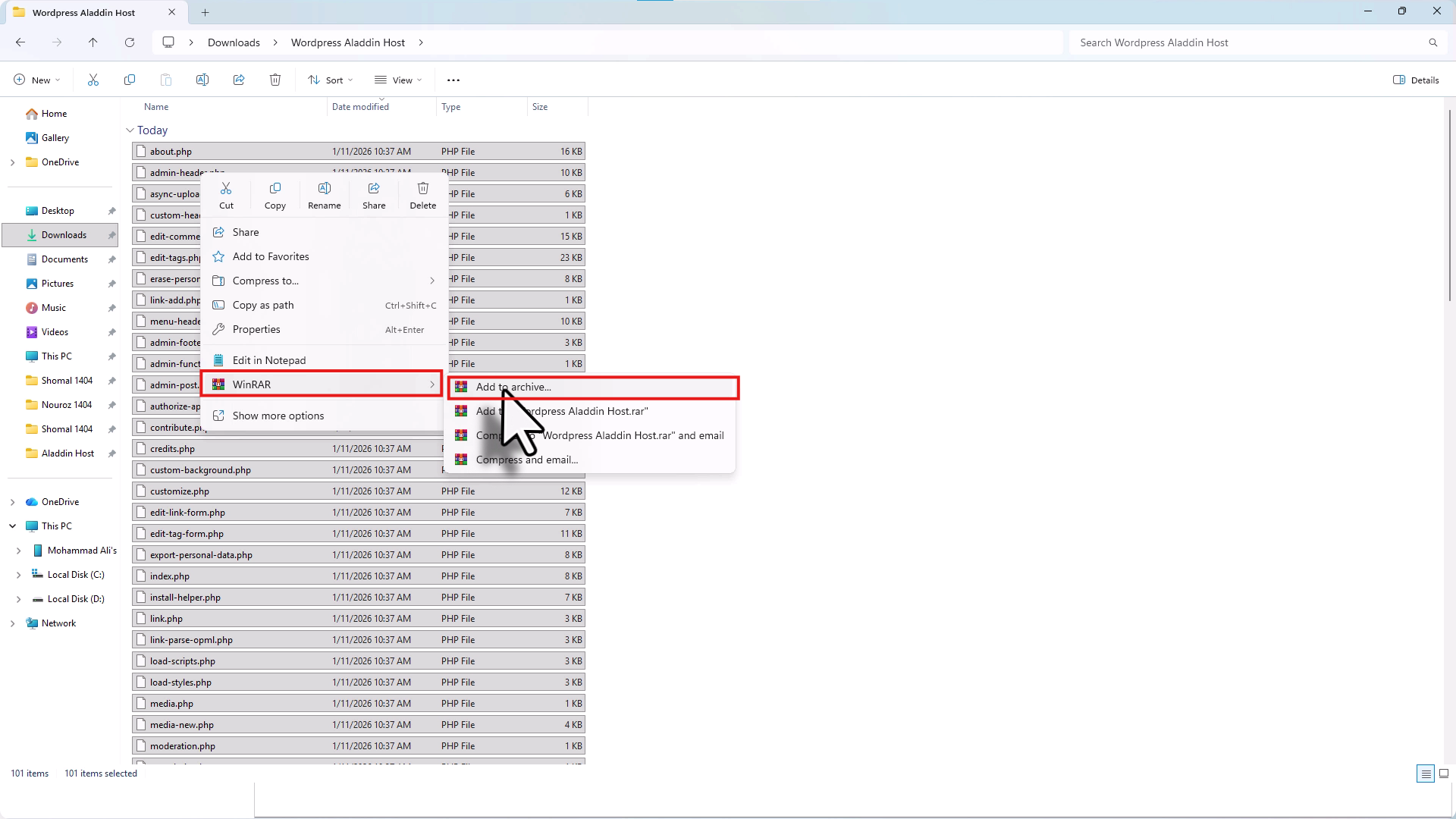Expand Mohammad Ali's device node
The width and height of the screenshot is (1456, 819).
click(18, 551)
